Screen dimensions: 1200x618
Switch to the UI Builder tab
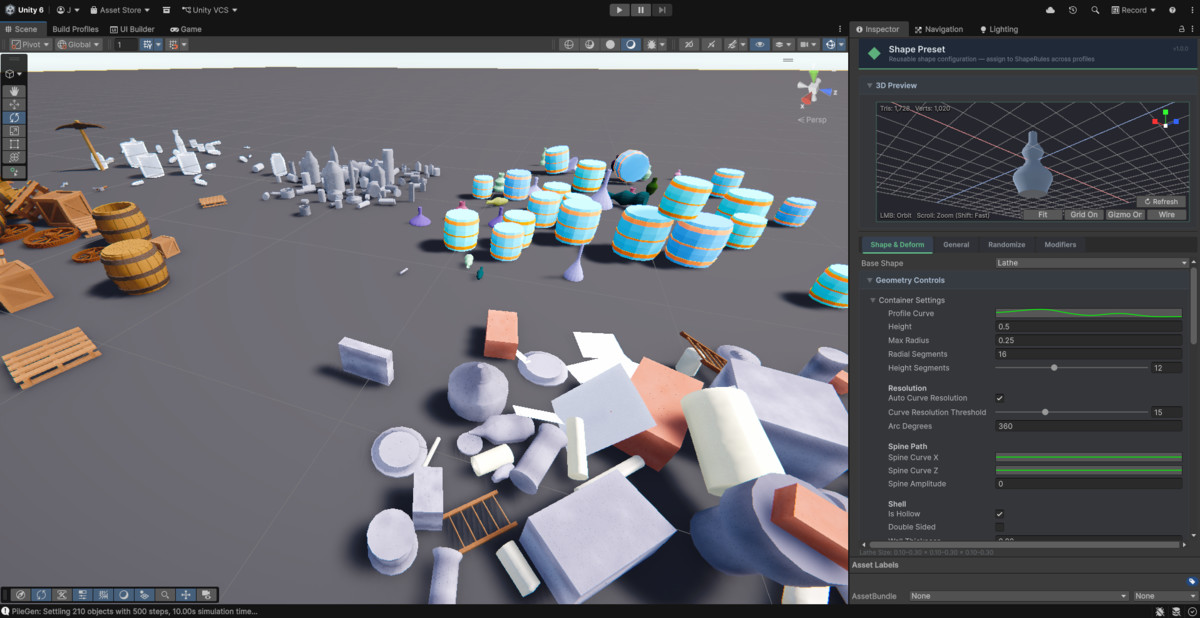(x=132, y=29)
